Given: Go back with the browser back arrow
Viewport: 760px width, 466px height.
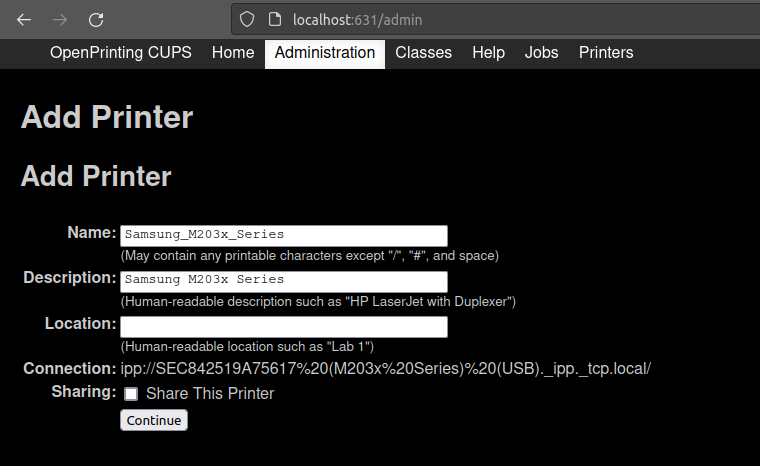Looking at the screenshot, I should [x=24, y=20].
